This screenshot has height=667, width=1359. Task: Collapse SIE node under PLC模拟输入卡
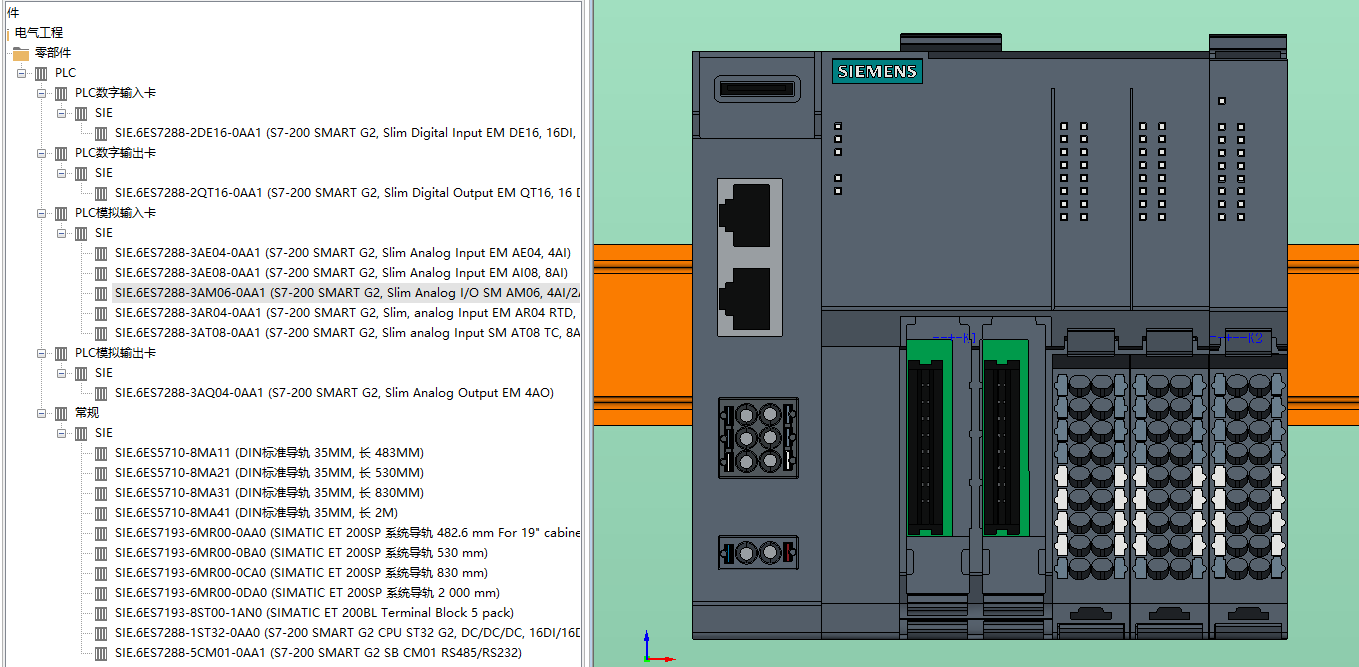61,233
